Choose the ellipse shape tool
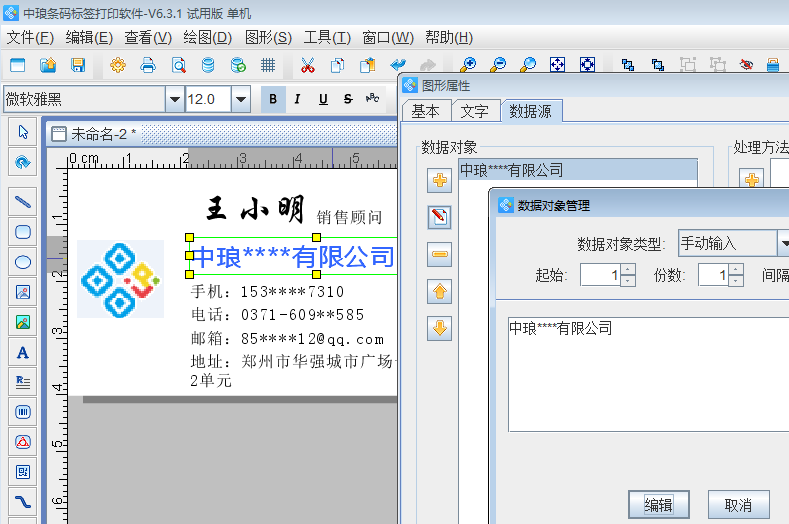 (22, 262)
